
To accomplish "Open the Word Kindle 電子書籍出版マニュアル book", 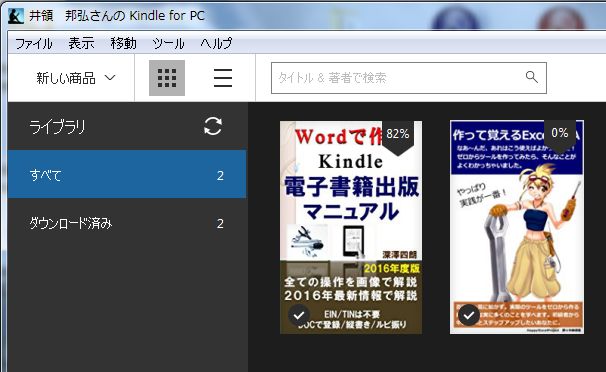I will coord(351,227).
